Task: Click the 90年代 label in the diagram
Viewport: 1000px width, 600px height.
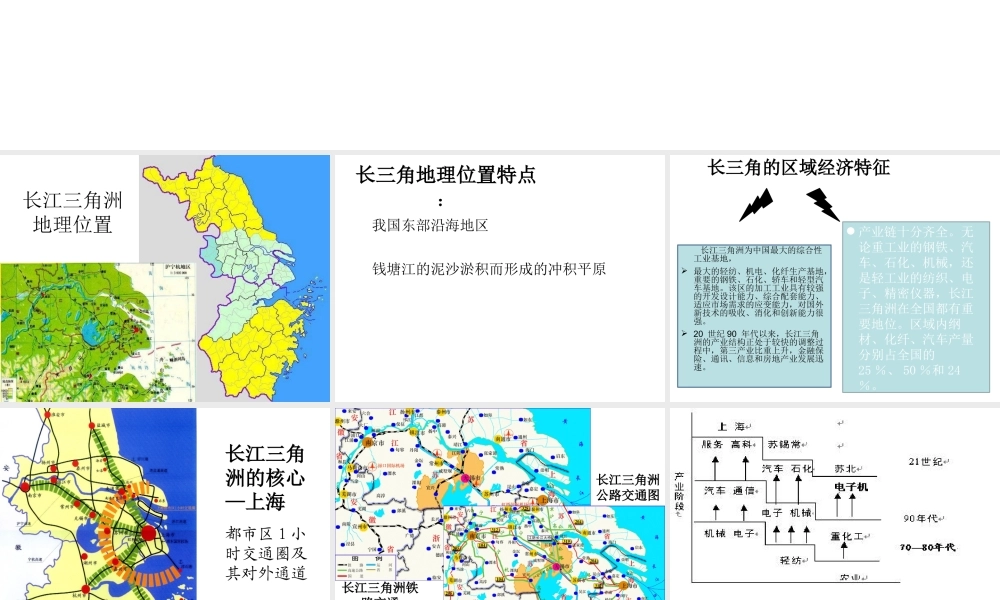Action: (x=922, y=518)
